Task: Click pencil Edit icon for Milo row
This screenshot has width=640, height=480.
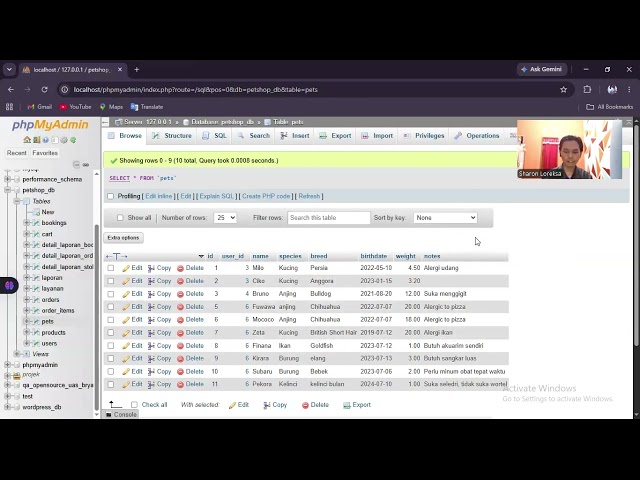Action: coord(126,268)
